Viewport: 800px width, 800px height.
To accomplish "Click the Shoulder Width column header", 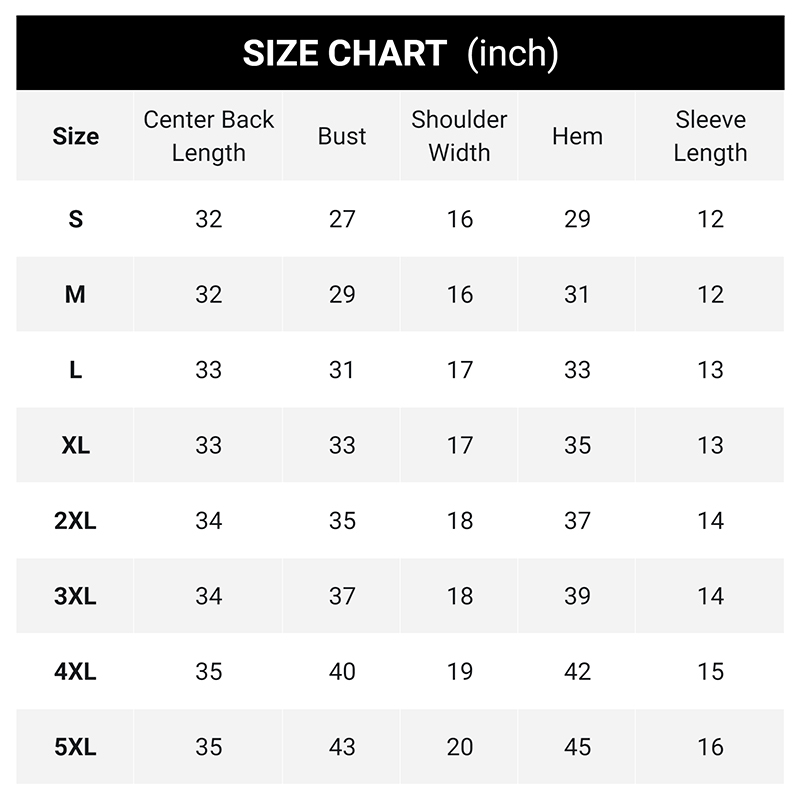I will 459,136.
